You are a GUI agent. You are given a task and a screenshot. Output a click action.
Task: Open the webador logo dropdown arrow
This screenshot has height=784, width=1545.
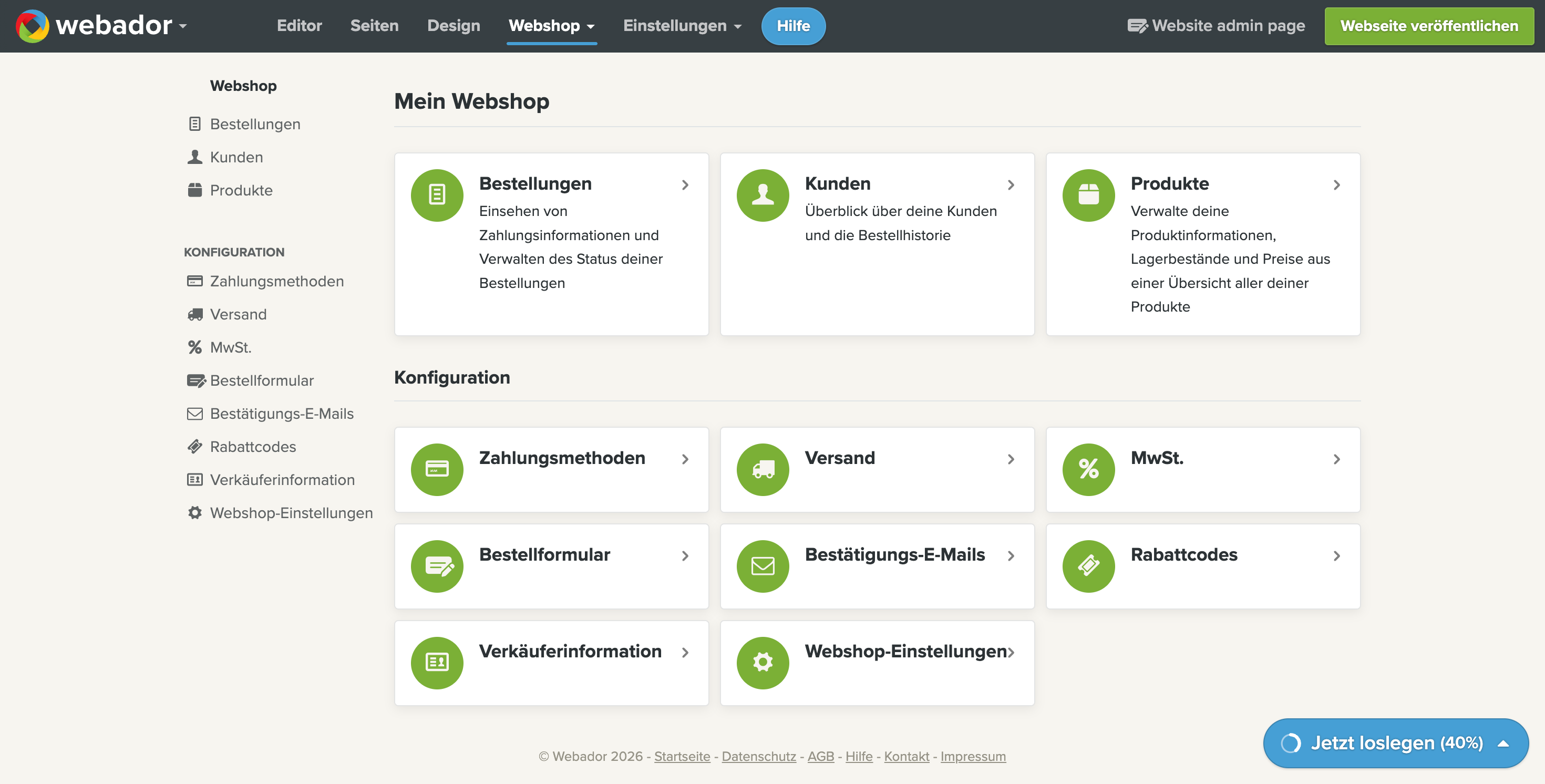(183, 26)
